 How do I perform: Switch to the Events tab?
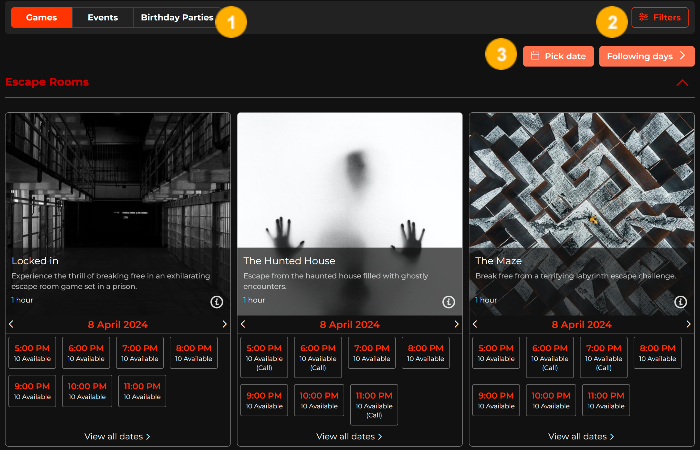coord(102,18)
